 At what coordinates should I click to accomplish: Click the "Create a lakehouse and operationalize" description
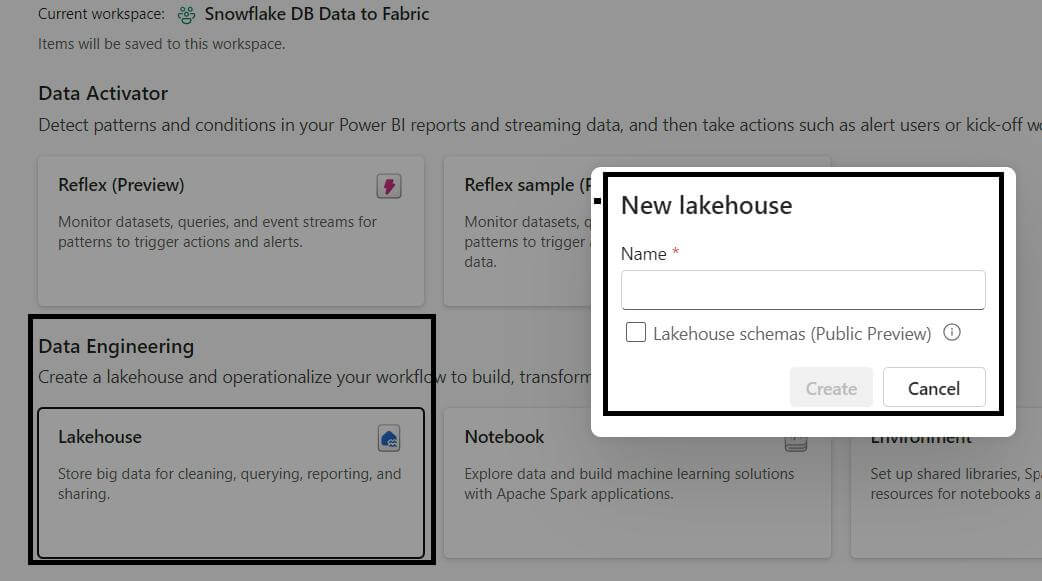314,377
